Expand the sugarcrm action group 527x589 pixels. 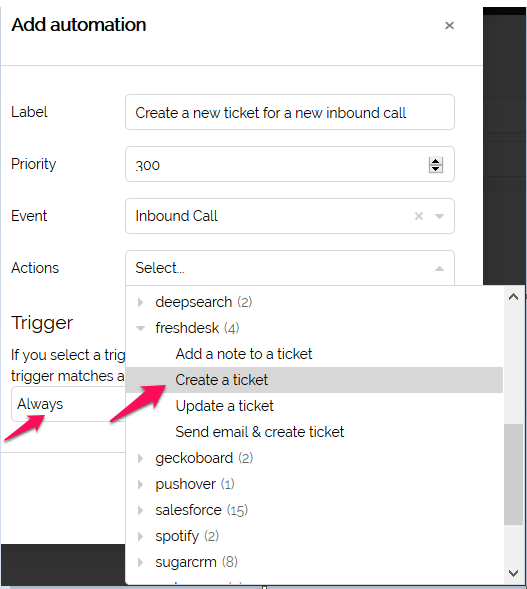click(x=140, y=562)
